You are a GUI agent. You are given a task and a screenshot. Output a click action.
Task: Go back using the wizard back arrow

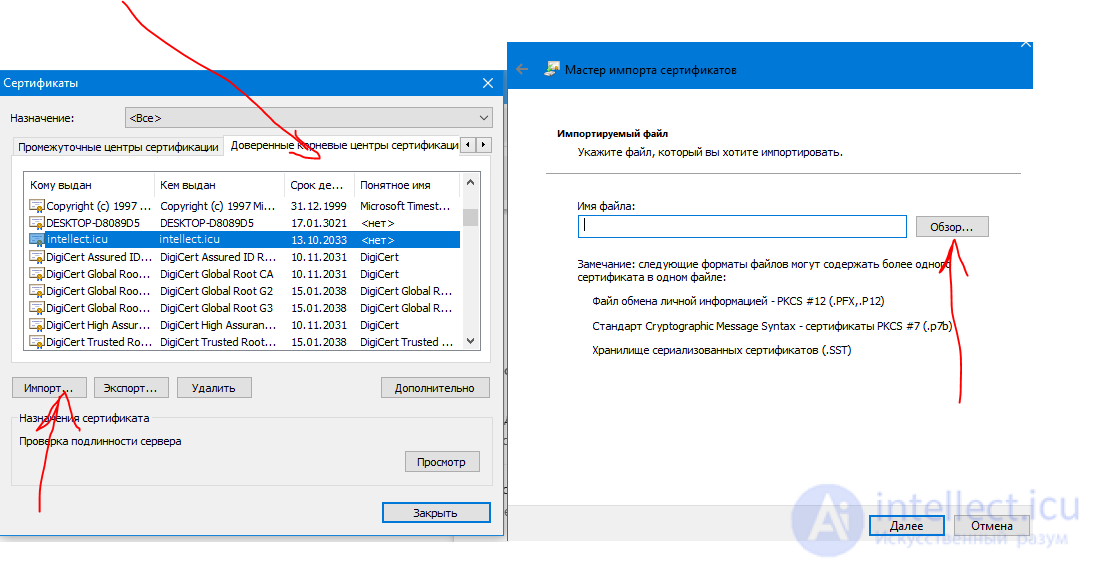(x=522, y=69)
